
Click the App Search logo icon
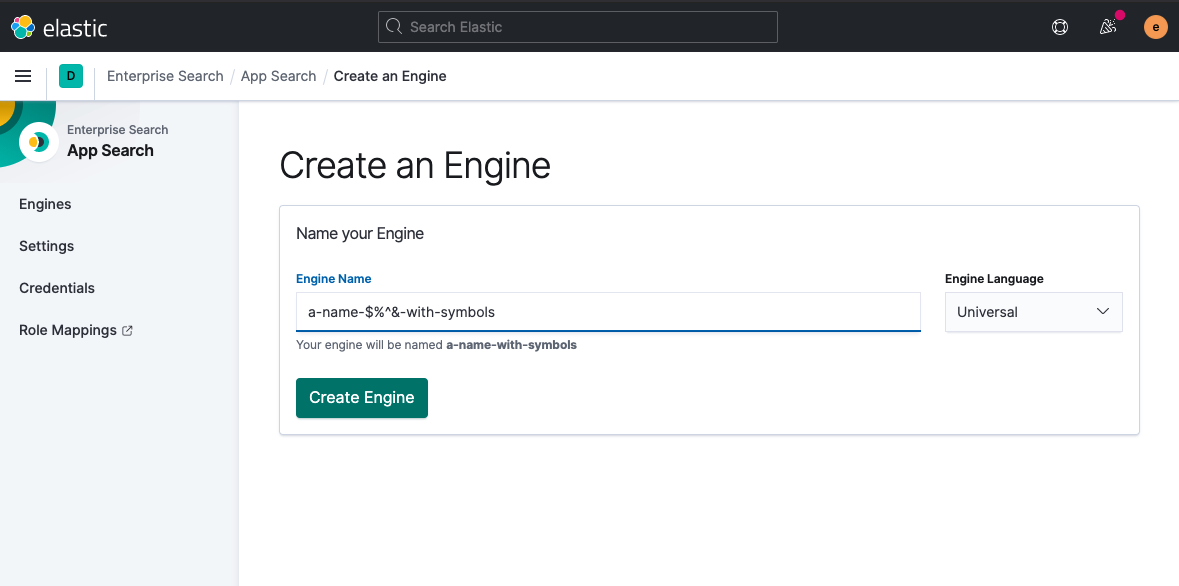point(39,142)
